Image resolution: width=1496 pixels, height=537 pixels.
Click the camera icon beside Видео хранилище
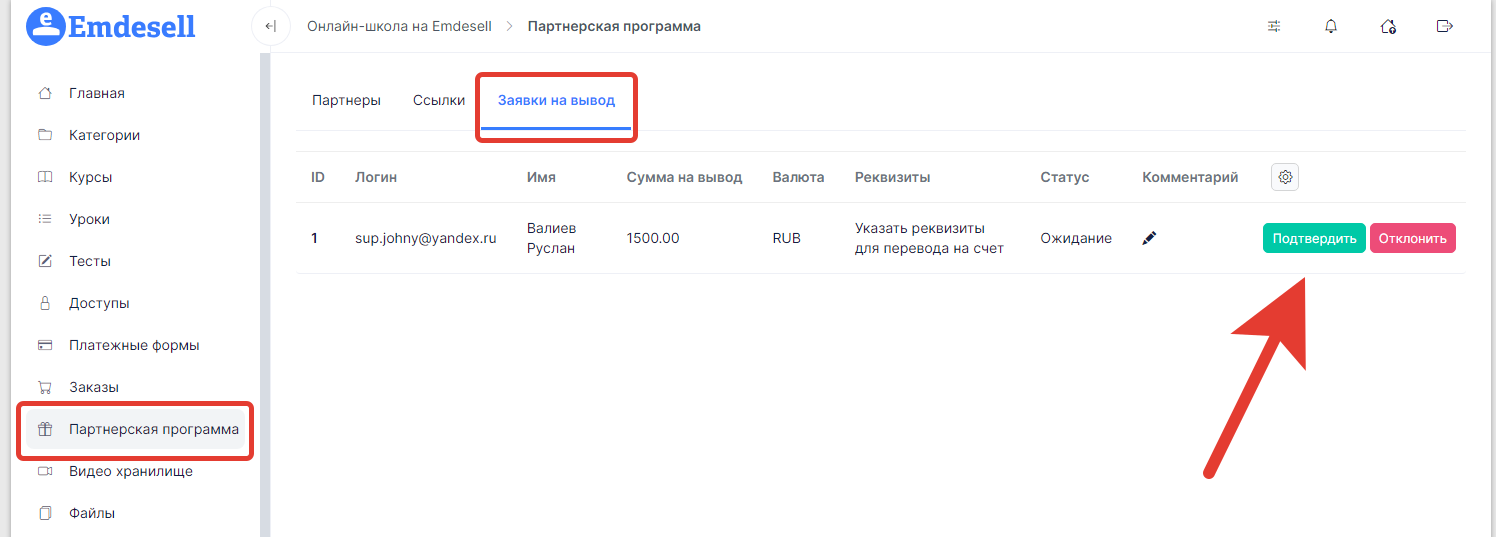pyautogui.click(x=44, y=471)
